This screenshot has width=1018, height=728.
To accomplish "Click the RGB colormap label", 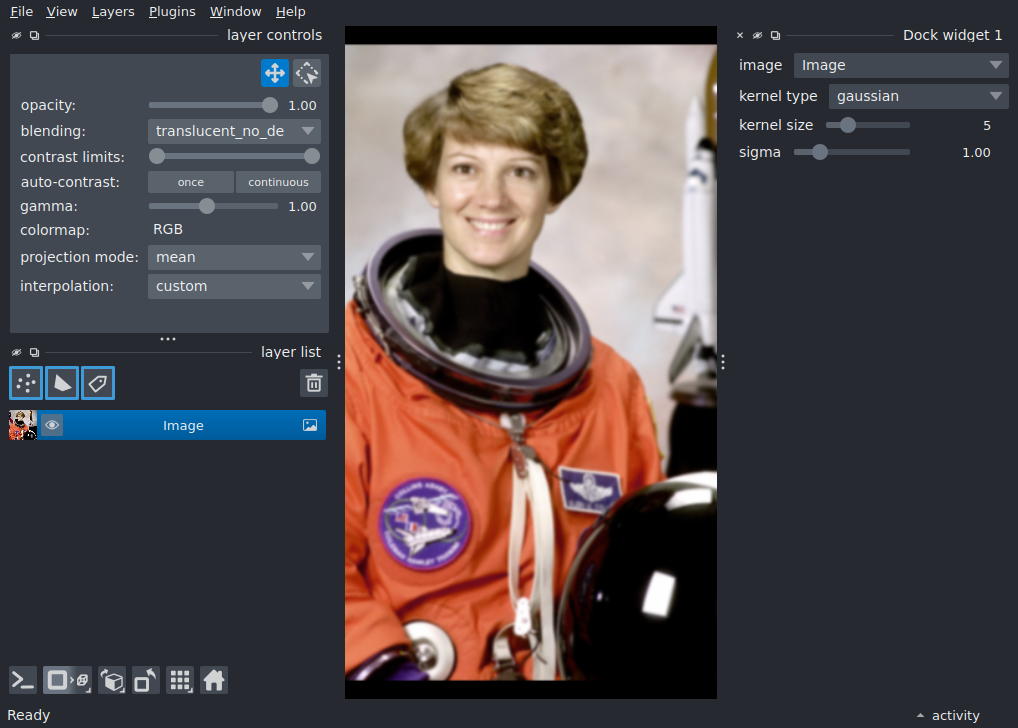I will coord(168,229).
